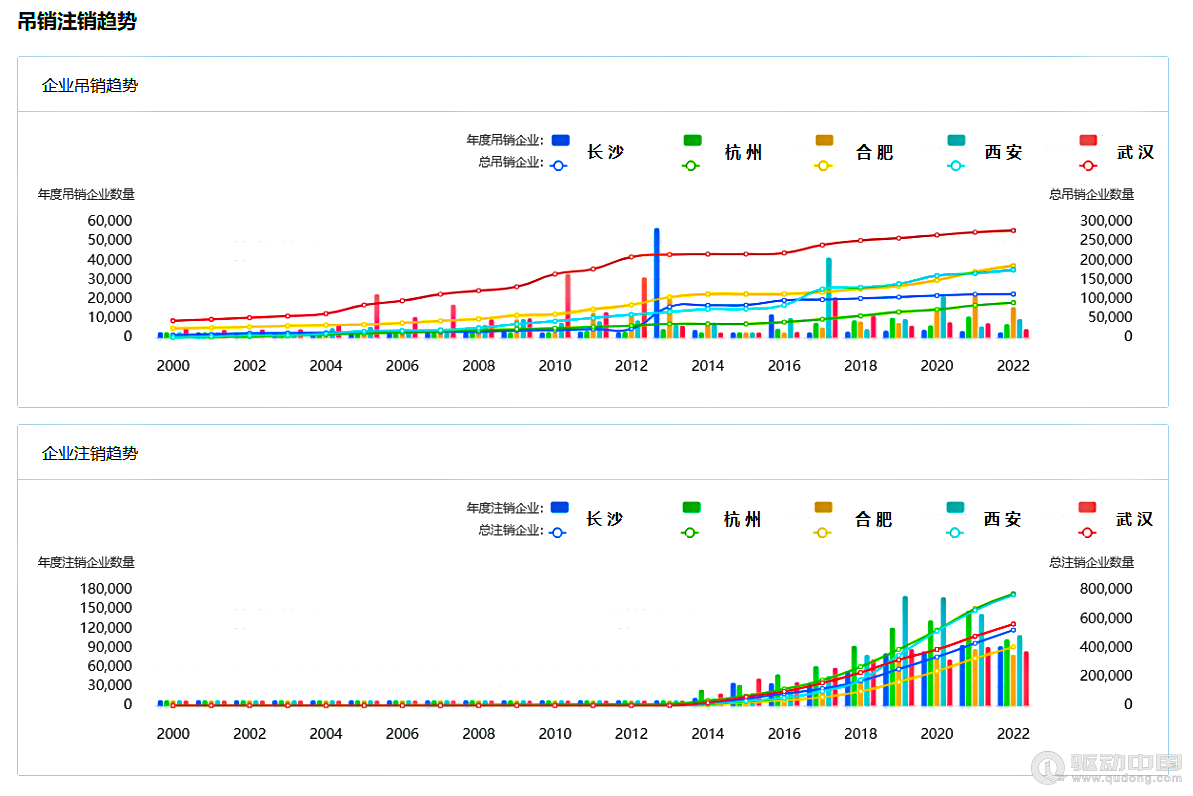Toggle 长沙 blue bar legend in 吊销 chart
The image size is (1193, 796).
[561, 141]
